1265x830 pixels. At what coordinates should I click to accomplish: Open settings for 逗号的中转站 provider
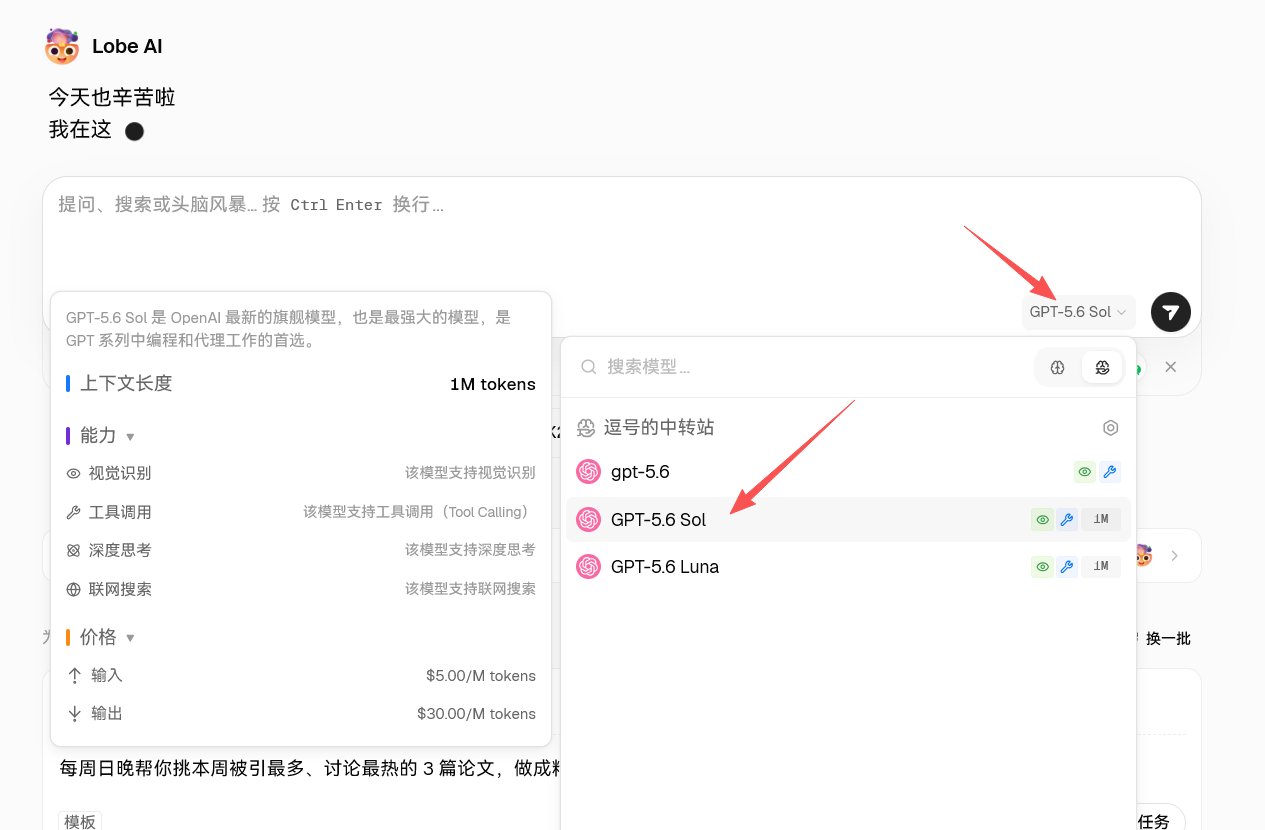click(1110, 428)
